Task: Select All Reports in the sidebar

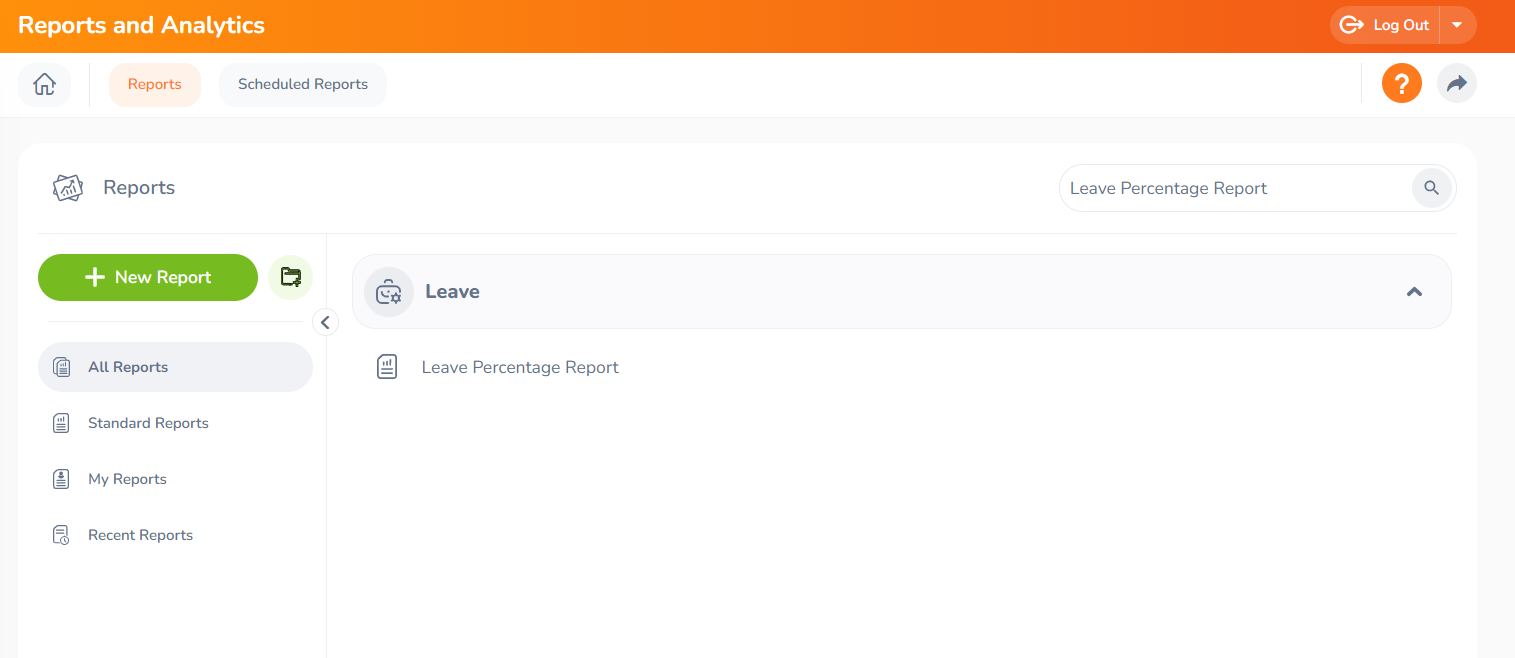Action: coord(175,367)
